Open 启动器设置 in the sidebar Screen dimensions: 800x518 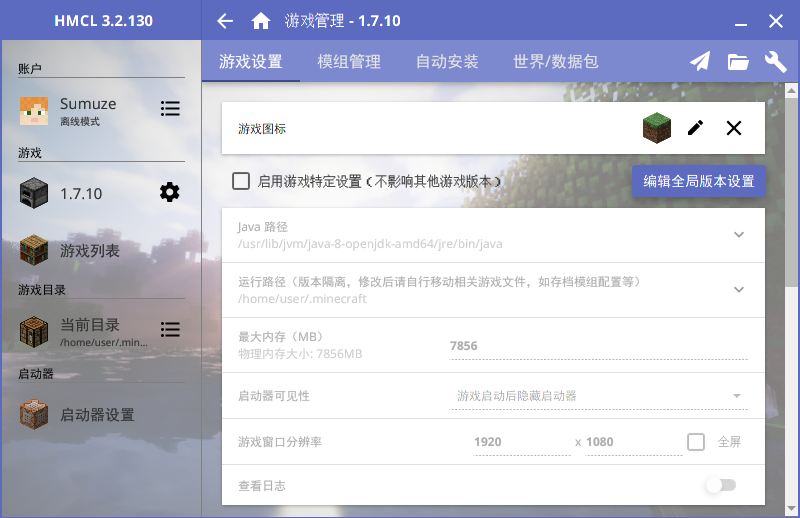pos(96,415)
